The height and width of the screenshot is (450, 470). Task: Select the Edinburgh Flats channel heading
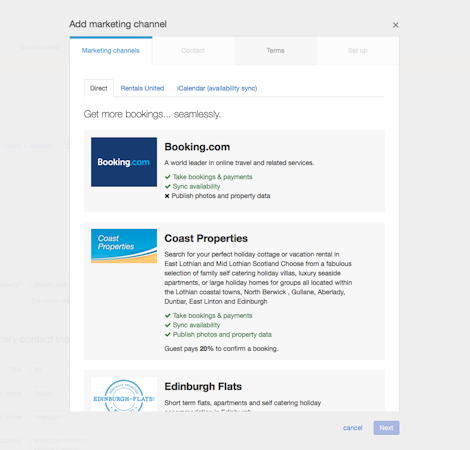coord(203,386)
